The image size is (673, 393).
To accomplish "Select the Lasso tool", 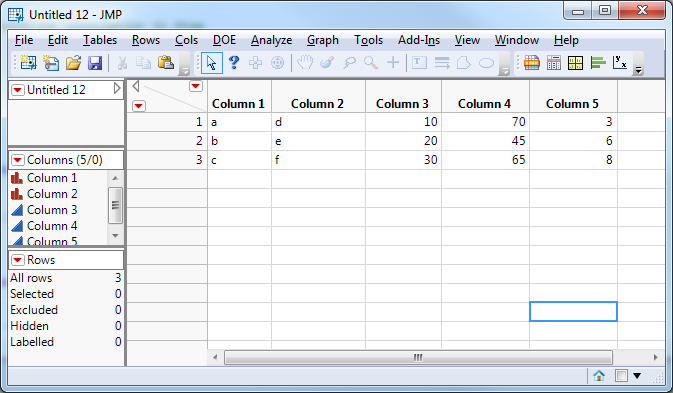I will [349, 63].
